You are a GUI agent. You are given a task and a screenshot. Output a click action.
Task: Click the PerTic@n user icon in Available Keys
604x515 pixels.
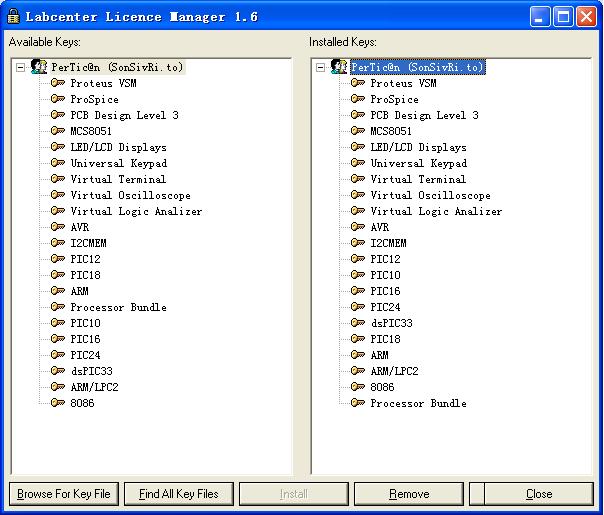(x=40, y=67)
